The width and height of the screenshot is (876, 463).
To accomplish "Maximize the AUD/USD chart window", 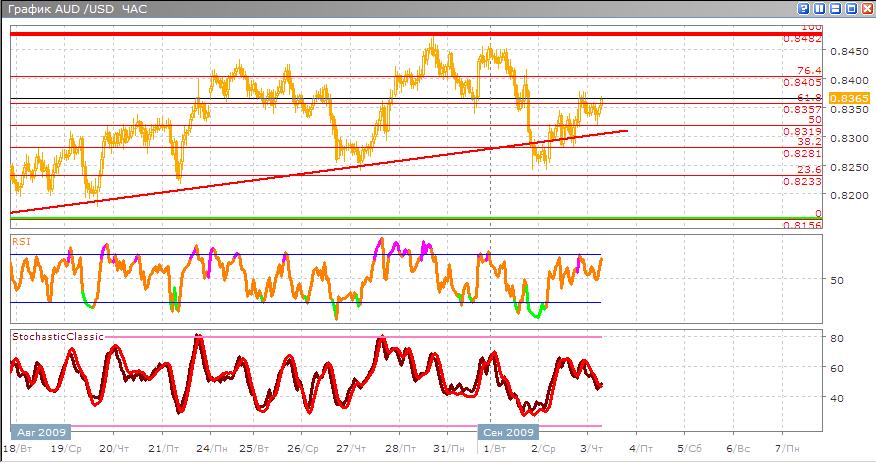I will pos(850,9).
